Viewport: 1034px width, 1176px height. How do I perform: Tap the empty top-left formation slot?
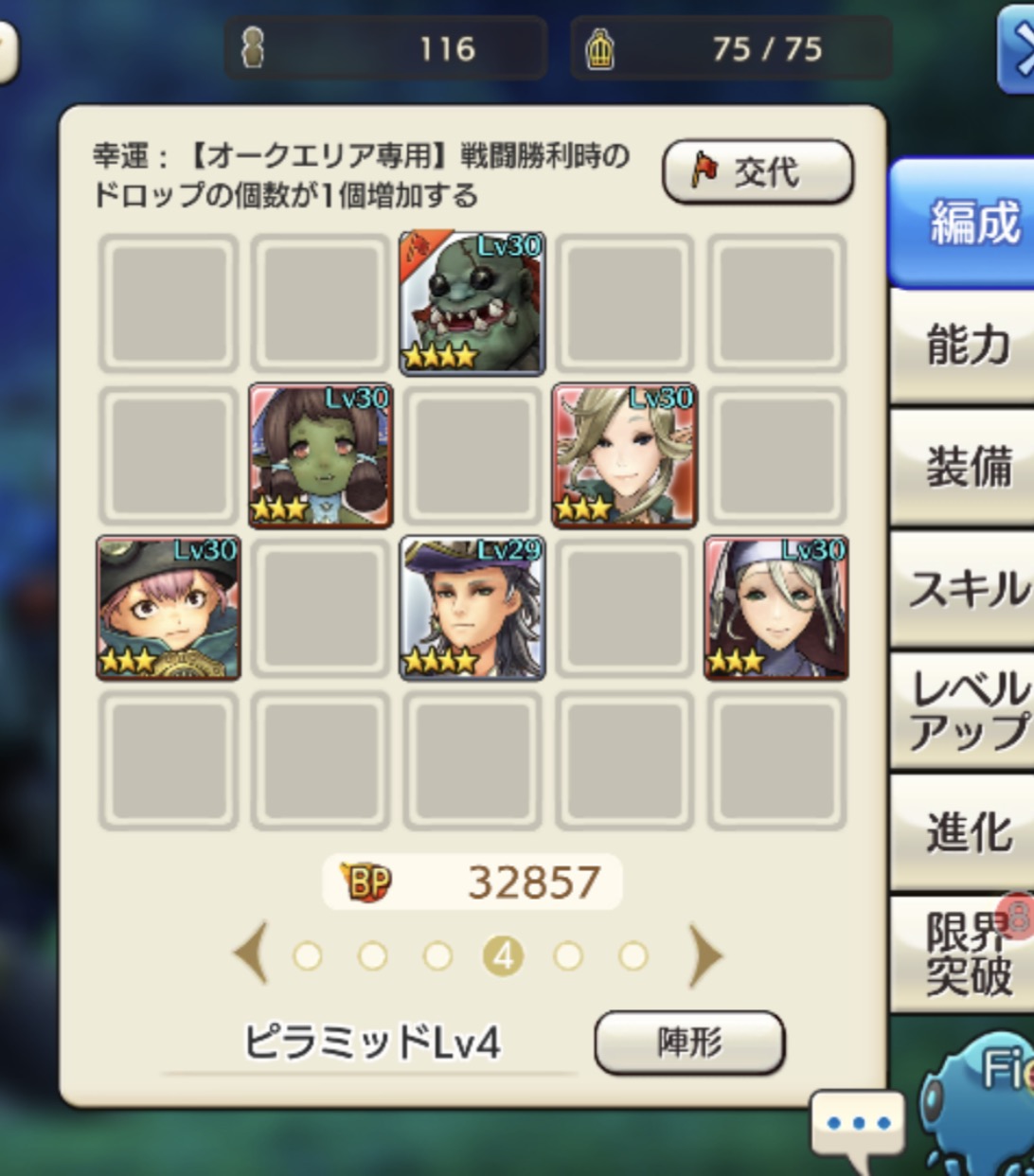pyautogui.click(x=168, y=303)
